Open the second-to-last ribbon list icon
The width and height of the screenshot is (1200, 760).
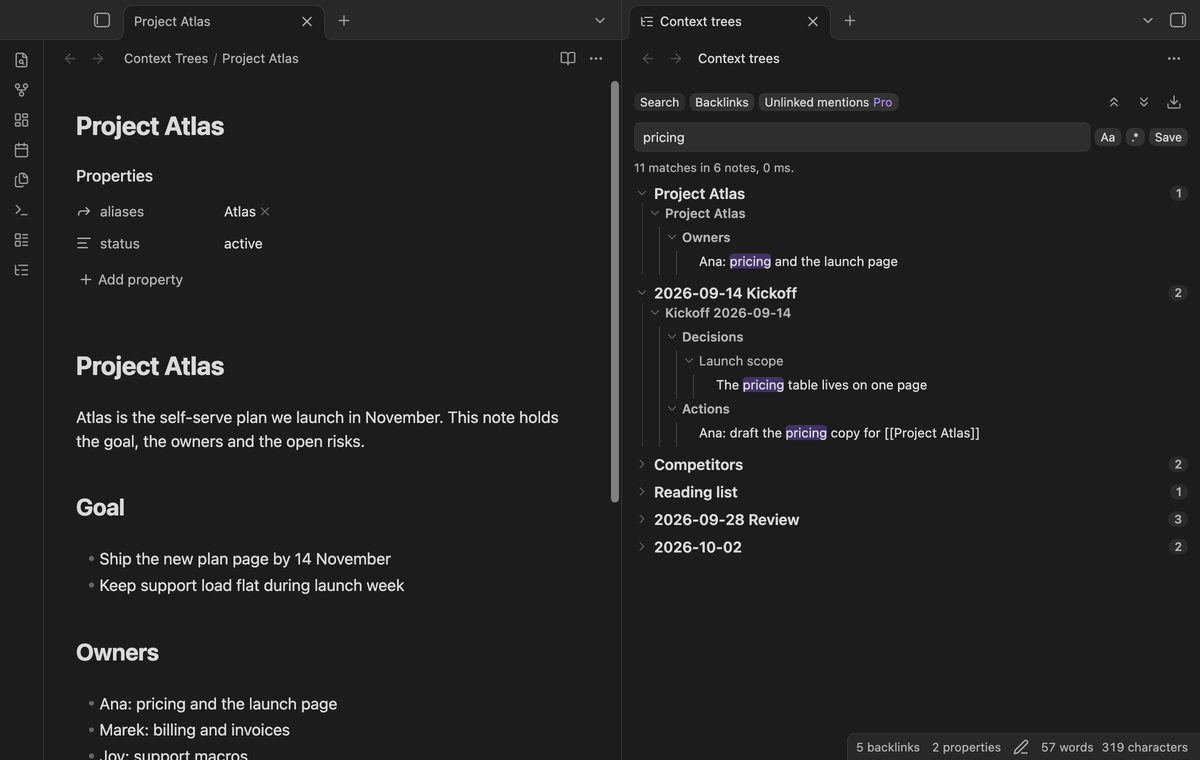coord(21,240)
